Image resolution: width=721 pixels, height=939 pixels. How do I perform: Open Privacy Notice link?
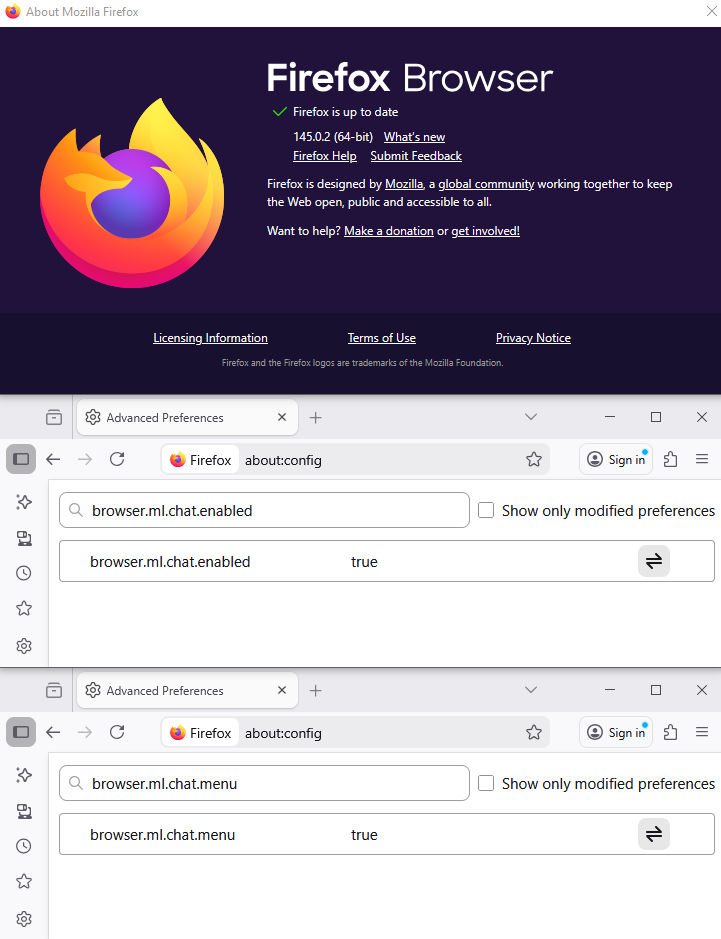coord(533,338)
